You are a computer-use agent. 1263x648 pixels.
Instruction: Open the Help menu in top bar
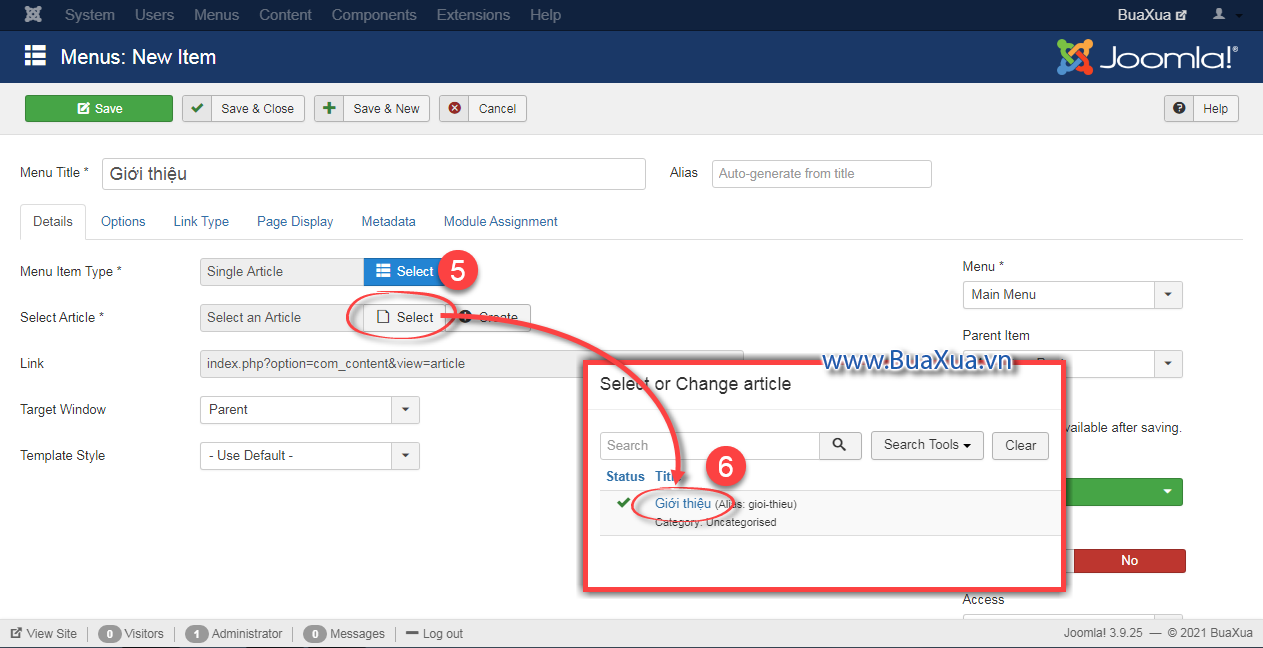pyautogui.click(x=545, y=15)
